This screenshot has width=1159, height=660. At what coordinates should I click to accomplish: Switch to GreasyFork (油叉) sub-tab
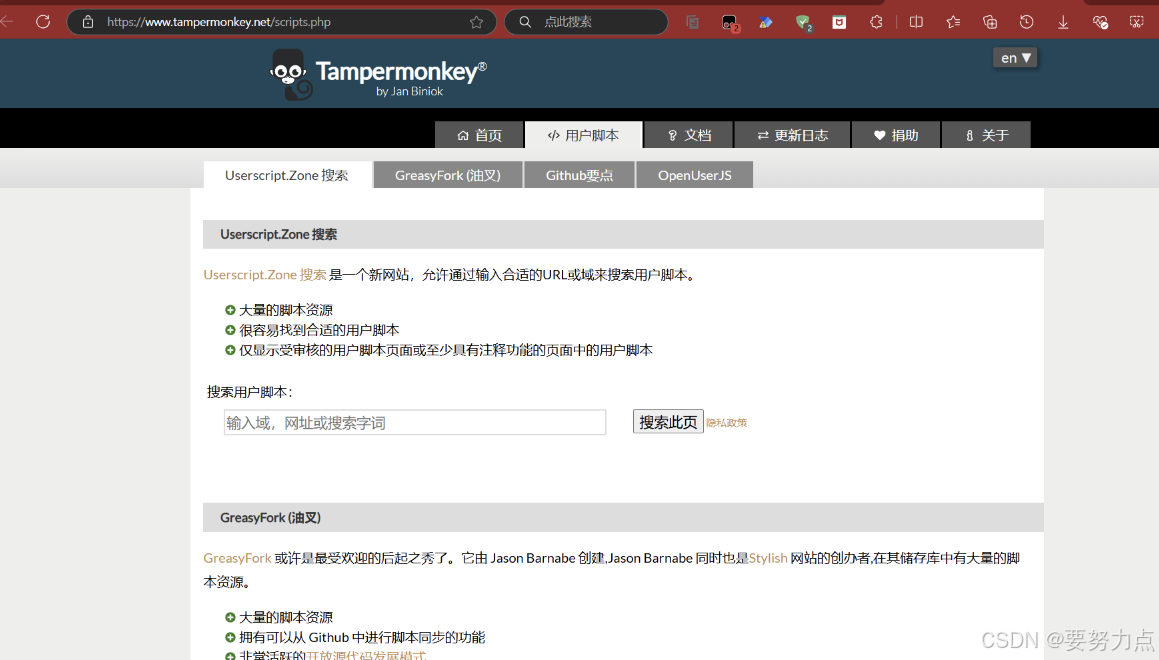(448, 175)
